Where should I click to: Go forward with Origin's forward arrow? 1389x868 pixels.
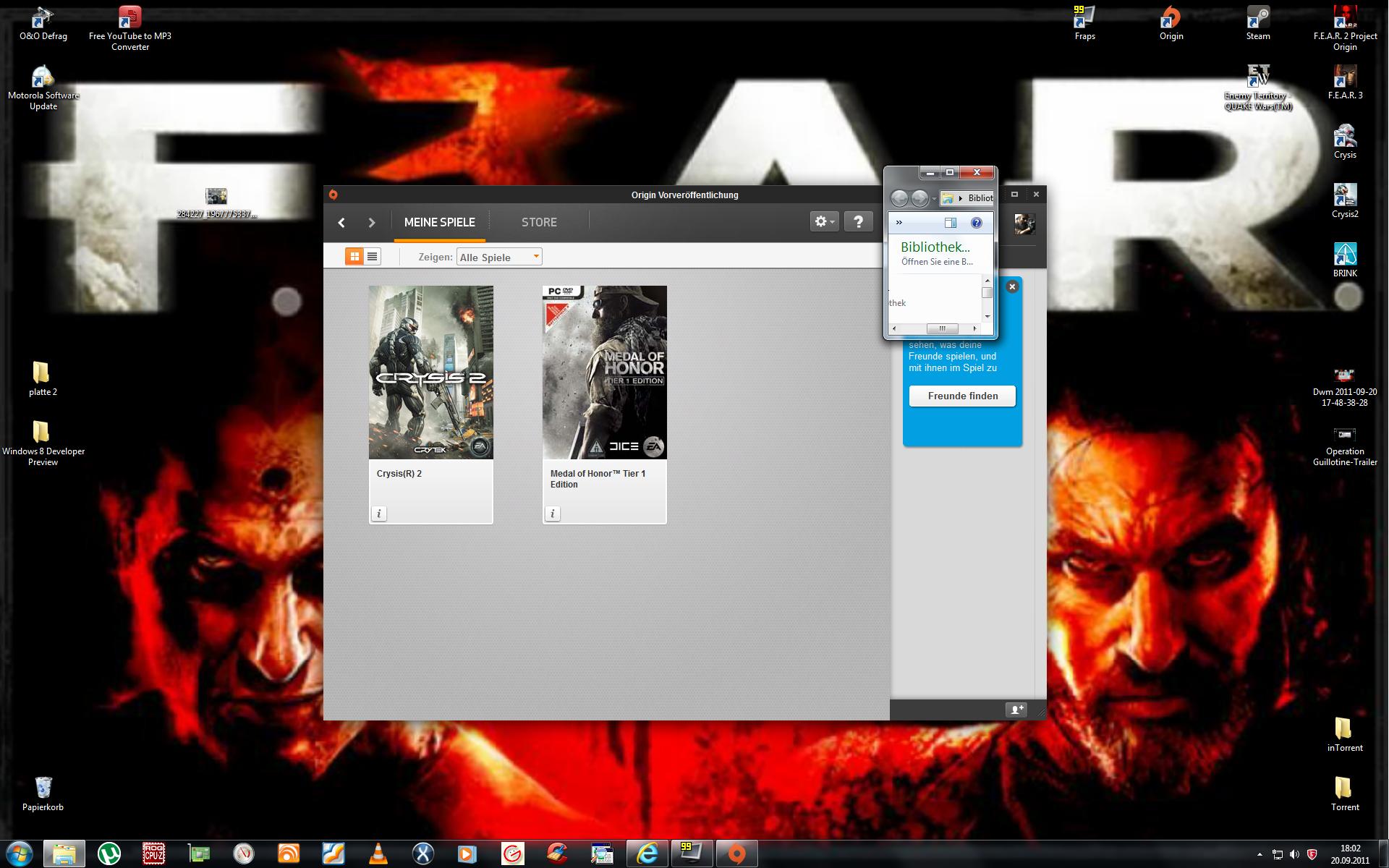[372, 223]
